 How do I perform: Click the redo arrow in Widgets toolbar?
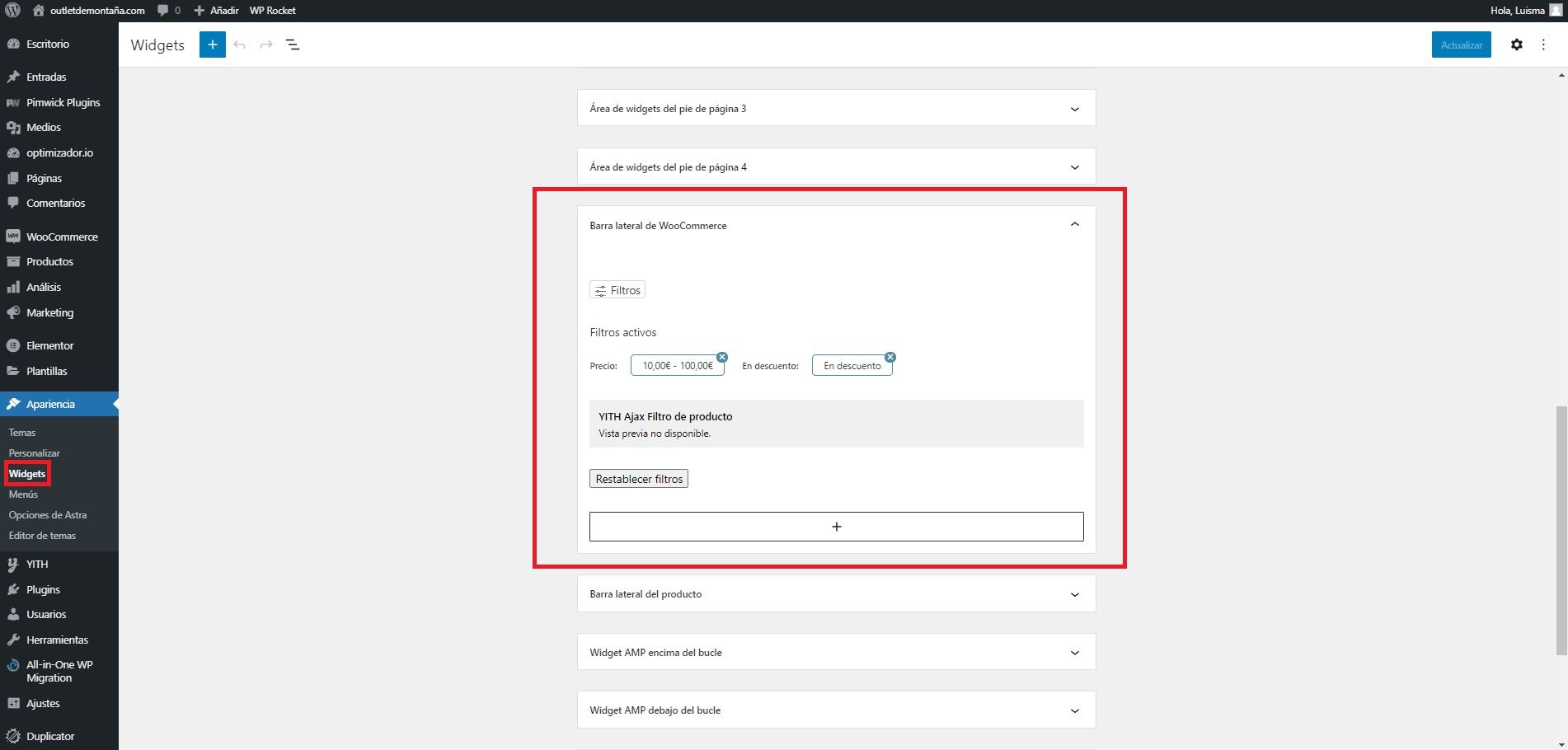[266, 45]
